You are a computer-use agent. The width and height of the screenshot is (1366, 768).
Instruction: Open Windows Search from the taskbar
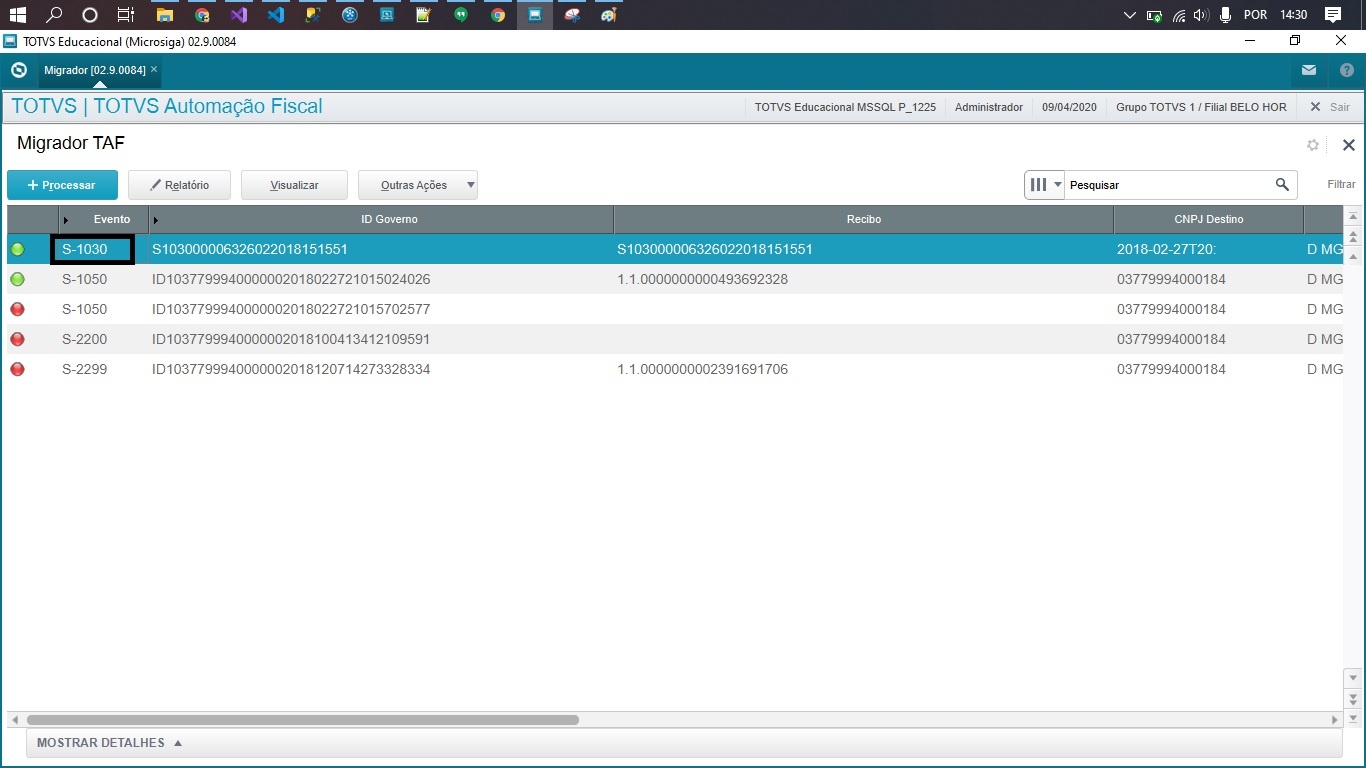55,15
